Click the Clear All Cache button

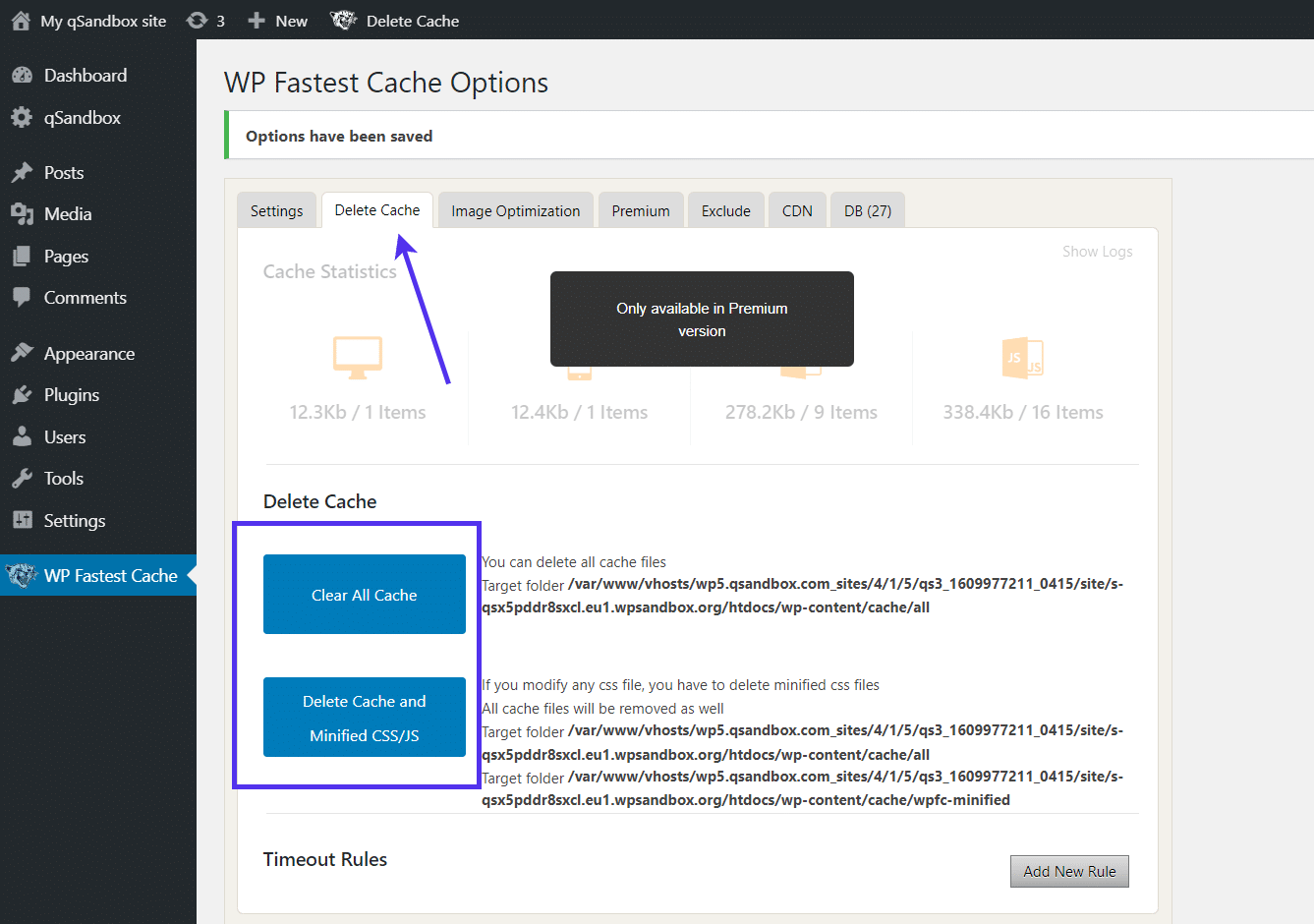[364, 594]
